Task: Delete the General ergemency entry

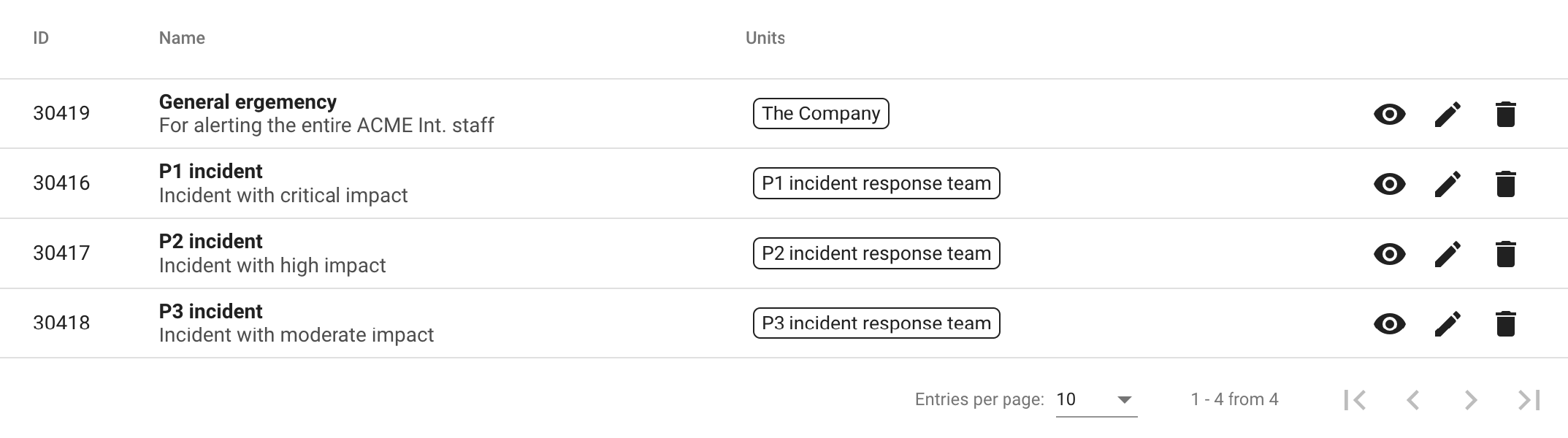Action: (1505, 114)
